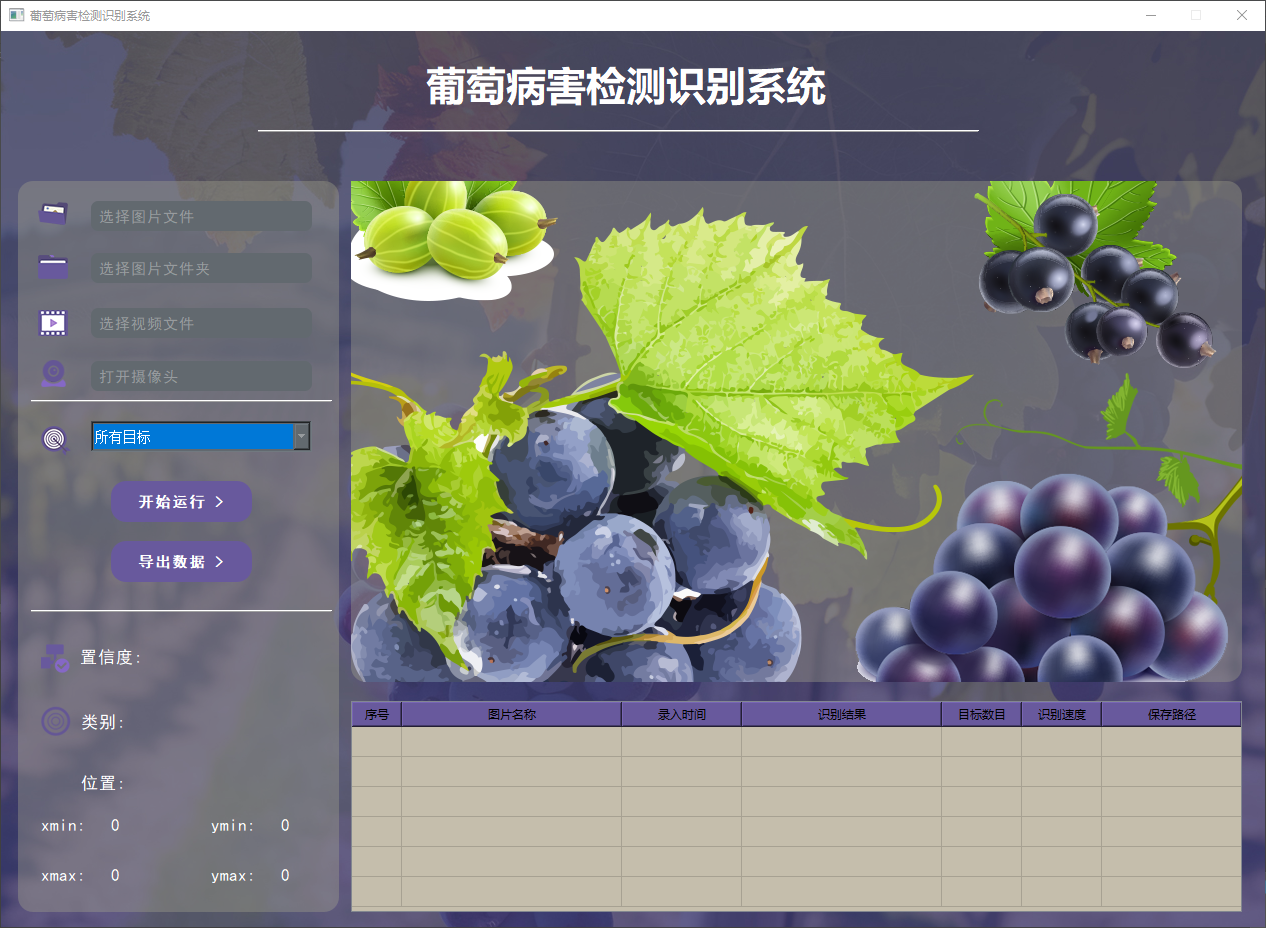This screenshot has height=928, width=1266.
Task: Click the confidence (置信度) icon
Action: pos(54,657)
